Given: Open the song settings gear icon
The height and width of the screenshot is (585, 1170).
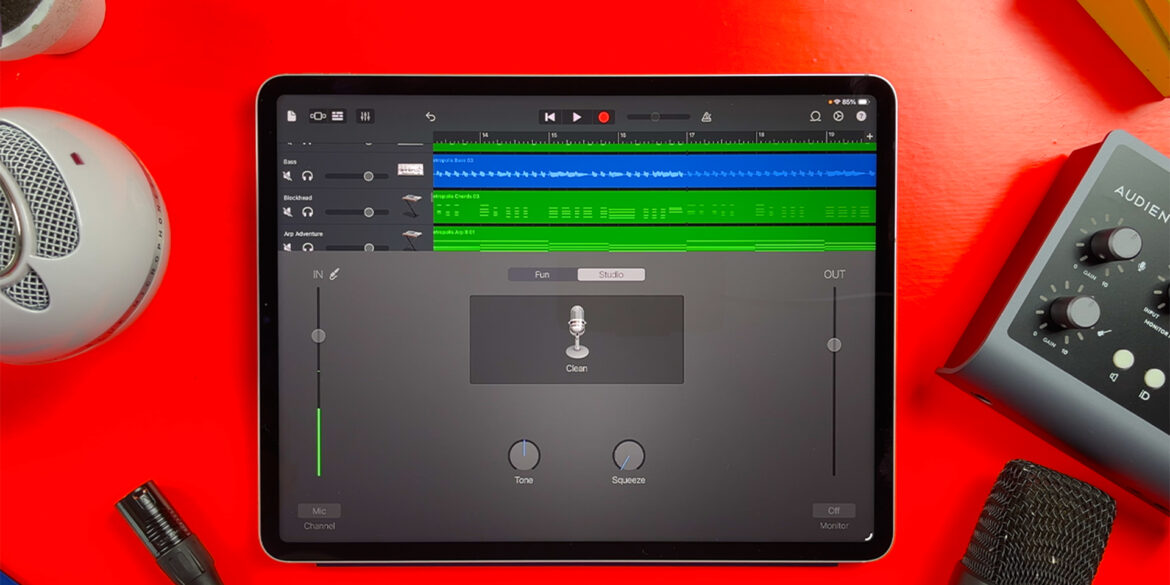Looking at the screenshot, I should [838, 114].
